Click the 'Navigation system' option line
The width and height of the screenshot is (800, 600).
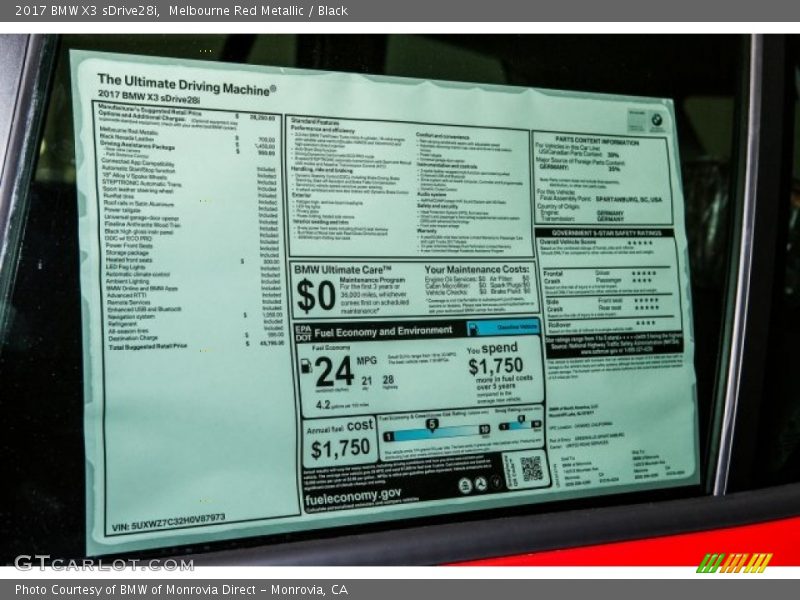coord(195,316)
